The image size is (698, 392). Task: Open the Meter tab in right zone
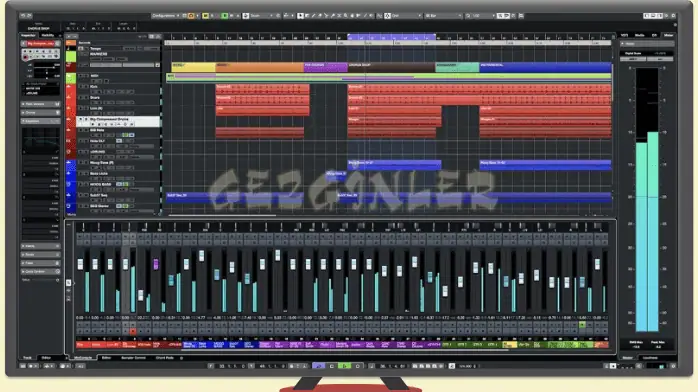[668, 35]
